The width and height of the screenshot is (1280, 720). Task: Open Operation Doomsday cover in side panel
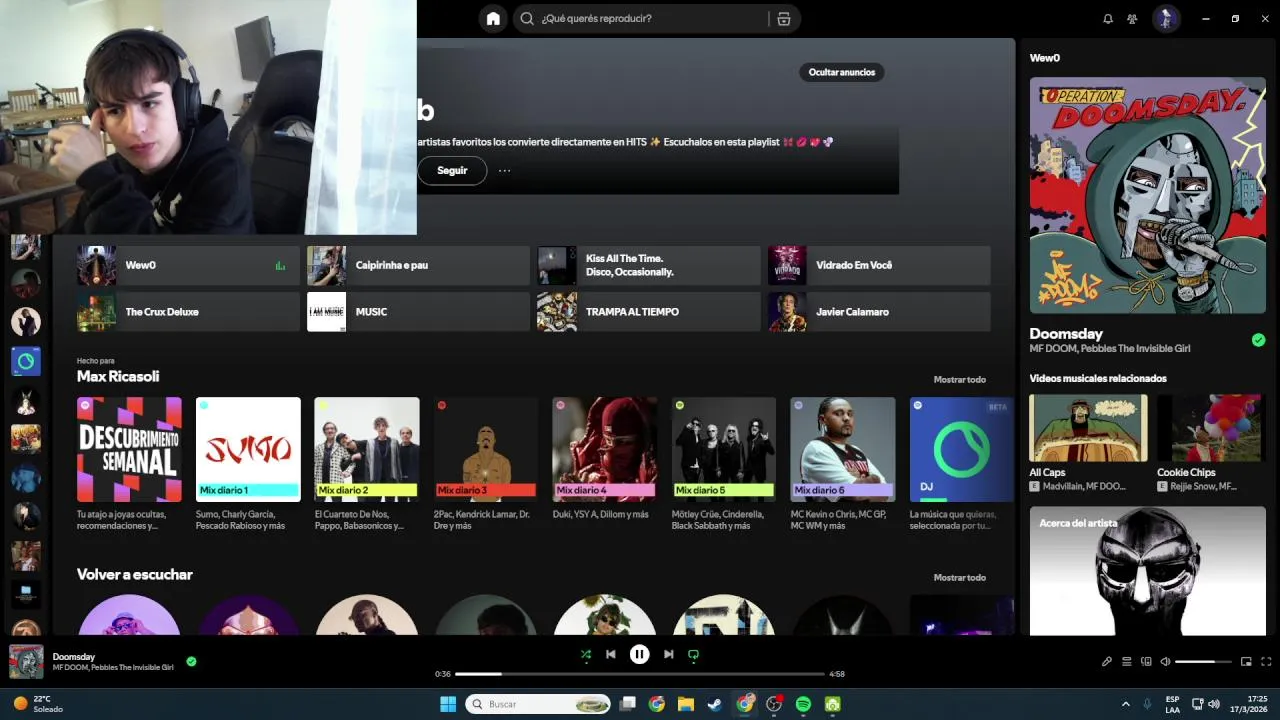[1148, 196]
